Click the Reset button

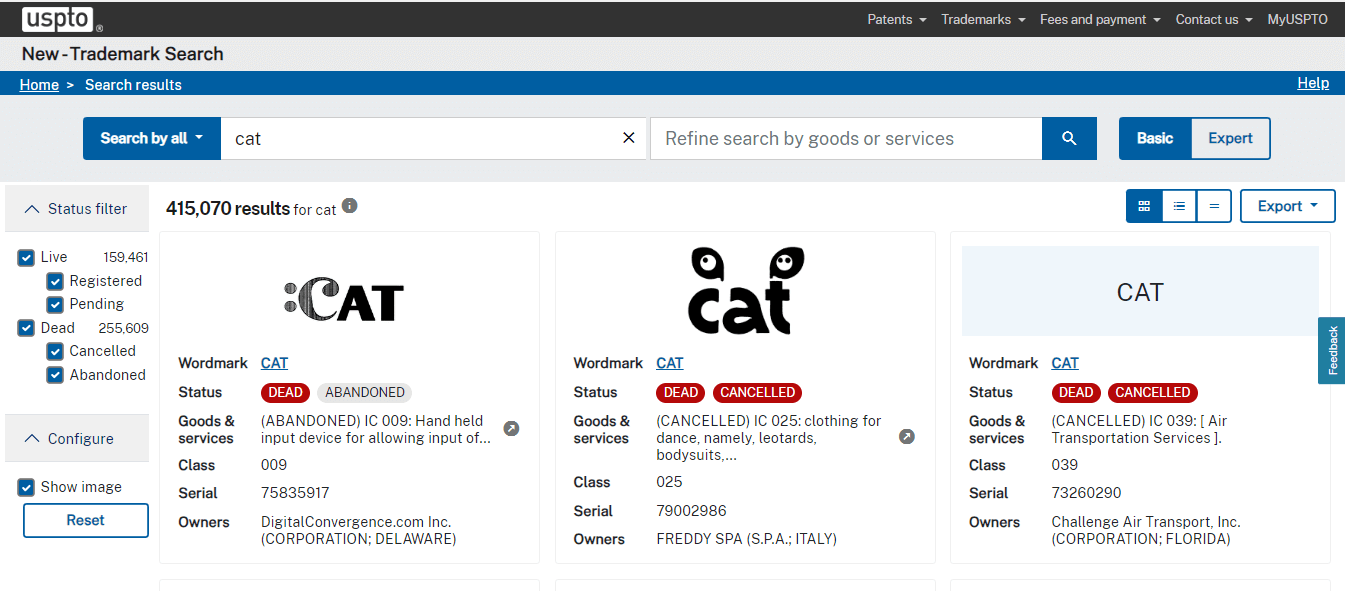coord(86,520)
